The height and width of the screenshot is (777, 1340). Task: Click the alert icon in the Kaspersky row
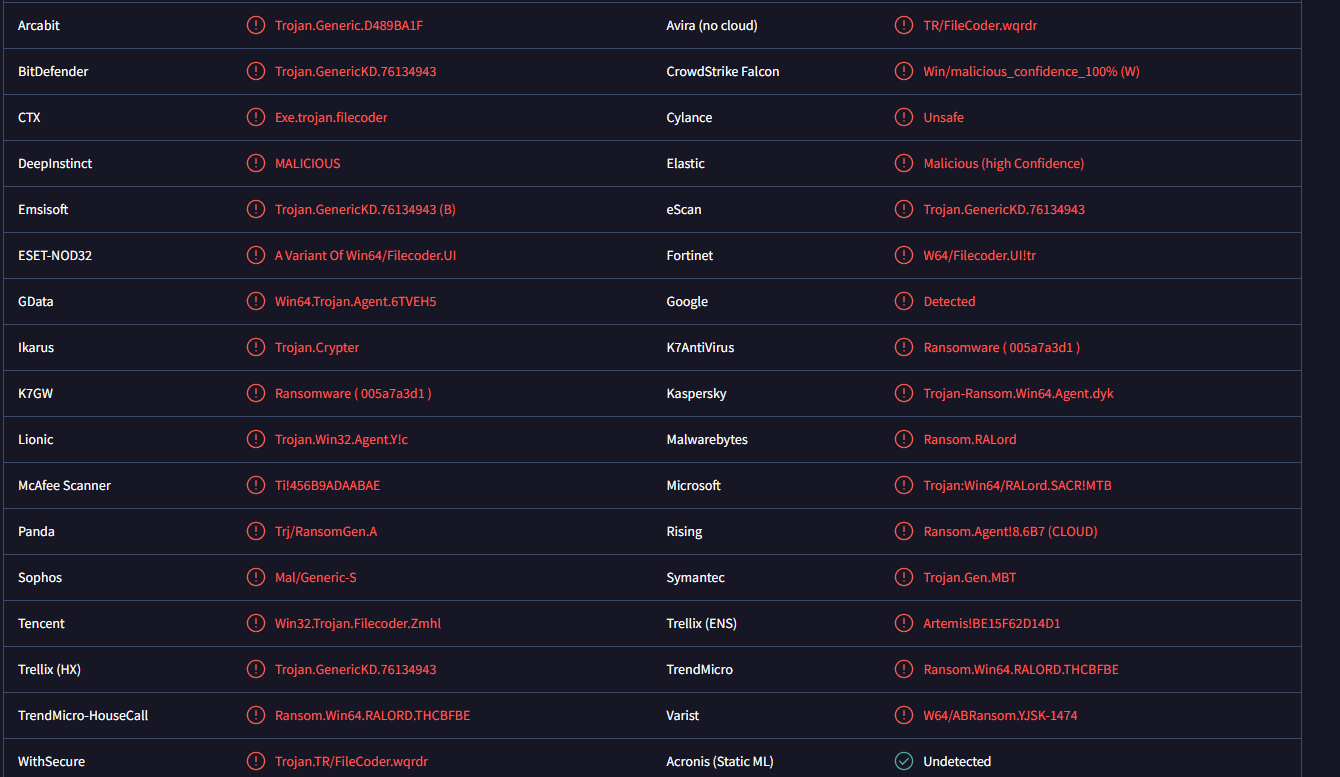(904, 393)
